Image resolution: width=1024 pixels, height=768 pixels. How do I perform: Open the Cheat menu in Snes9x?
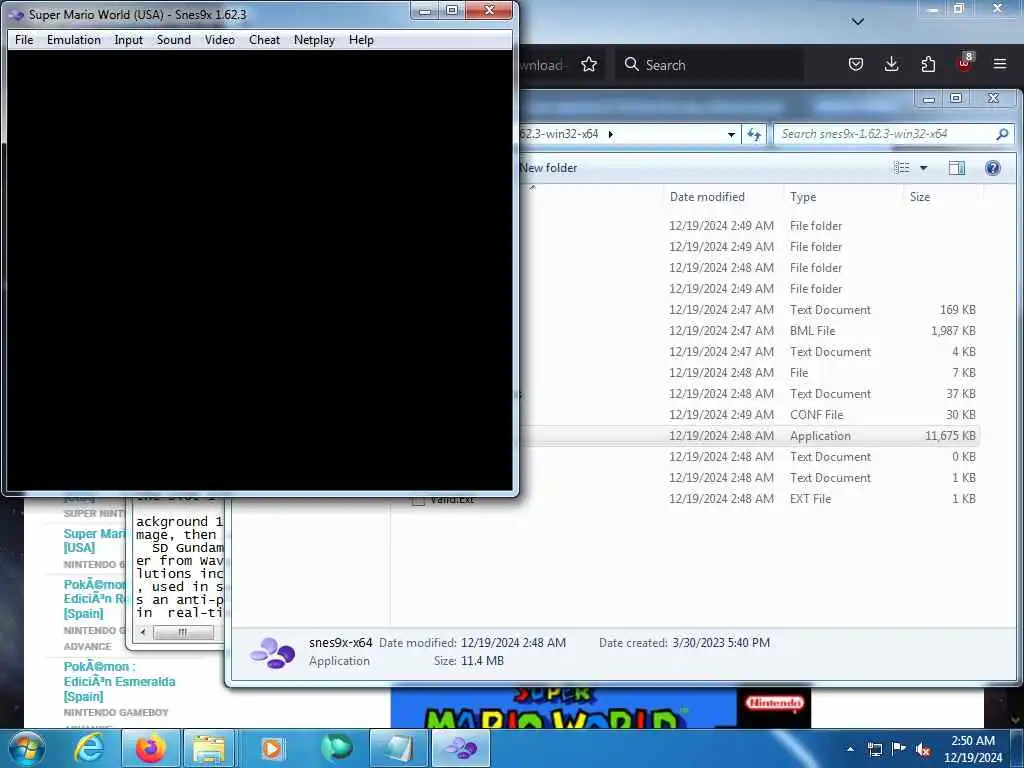(264, 40)
